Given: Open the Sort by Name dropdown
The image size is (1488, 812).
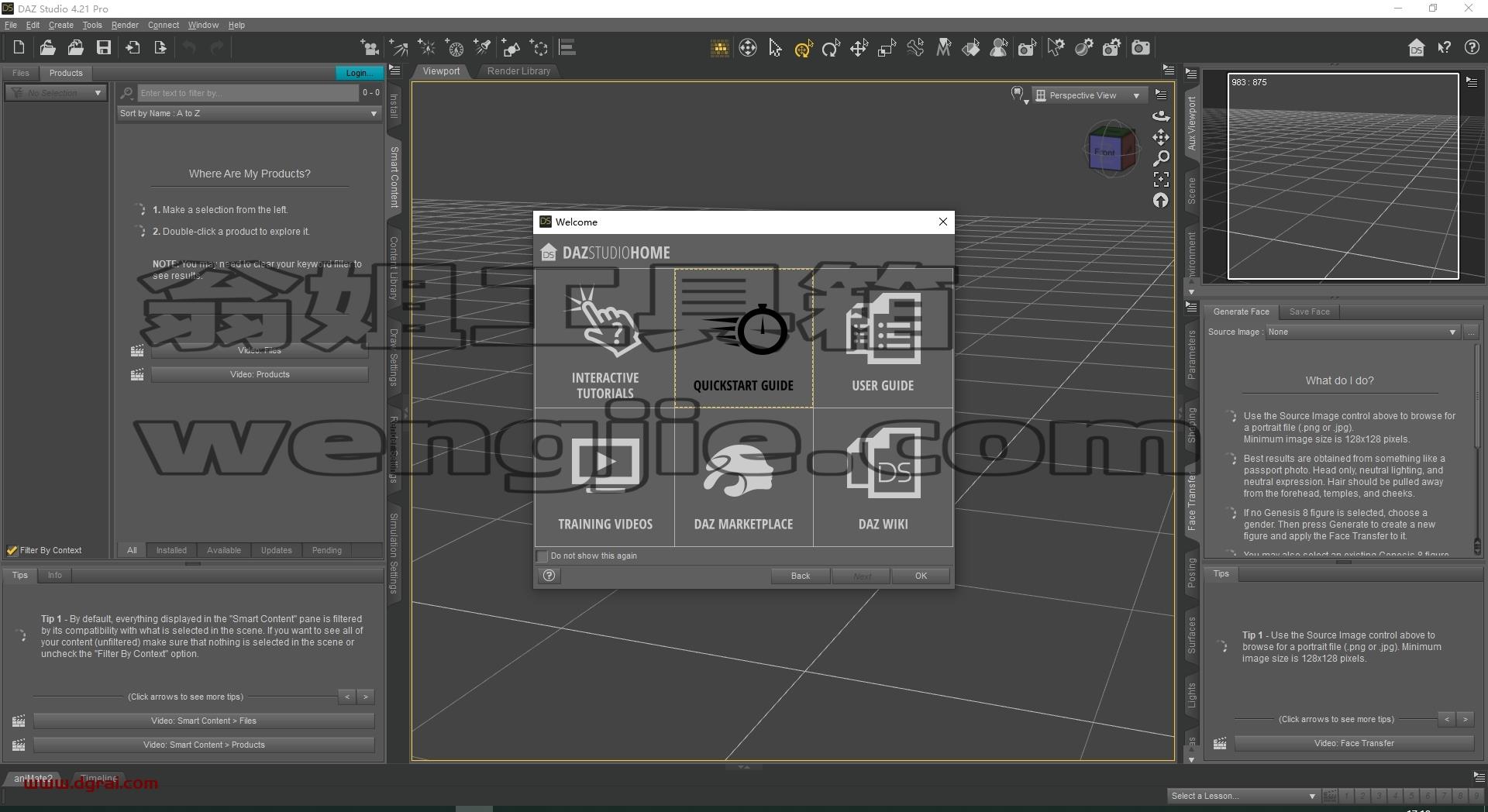Looking at the screenshot, I should [x=249, y=113].
